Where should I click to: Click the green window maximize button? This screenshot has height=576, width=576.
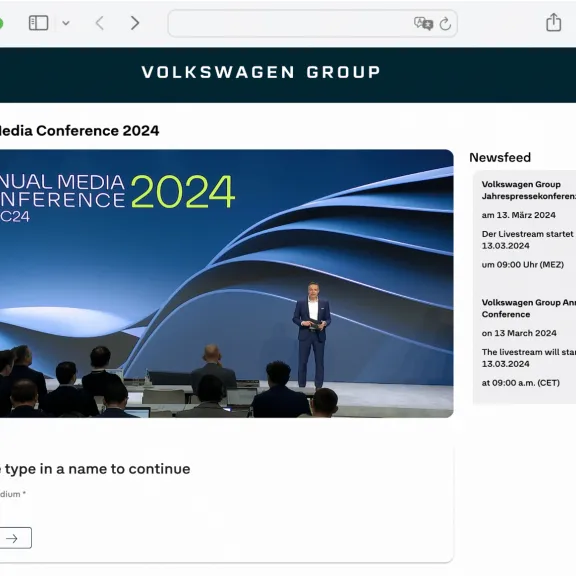click(1, 24)
